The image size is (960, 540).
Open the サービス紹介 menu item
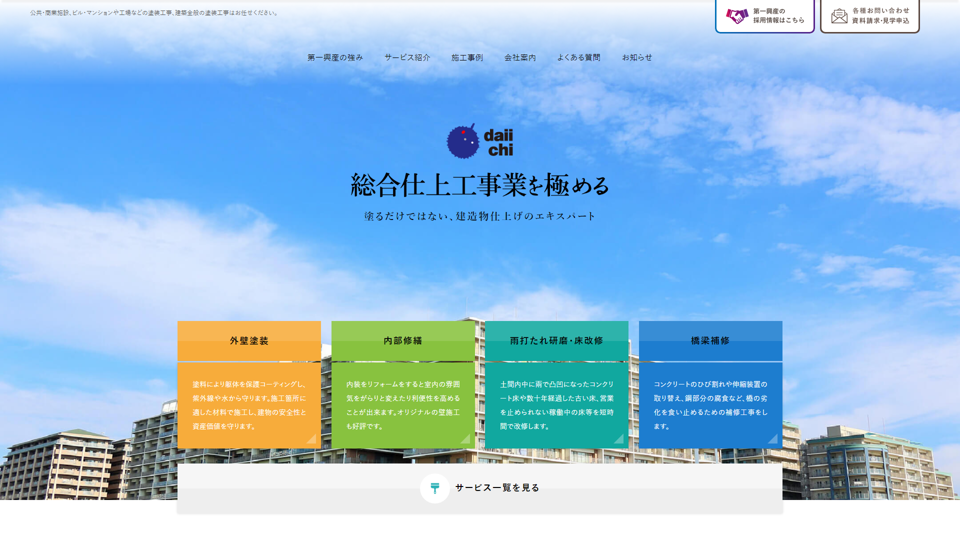[407, 58]
